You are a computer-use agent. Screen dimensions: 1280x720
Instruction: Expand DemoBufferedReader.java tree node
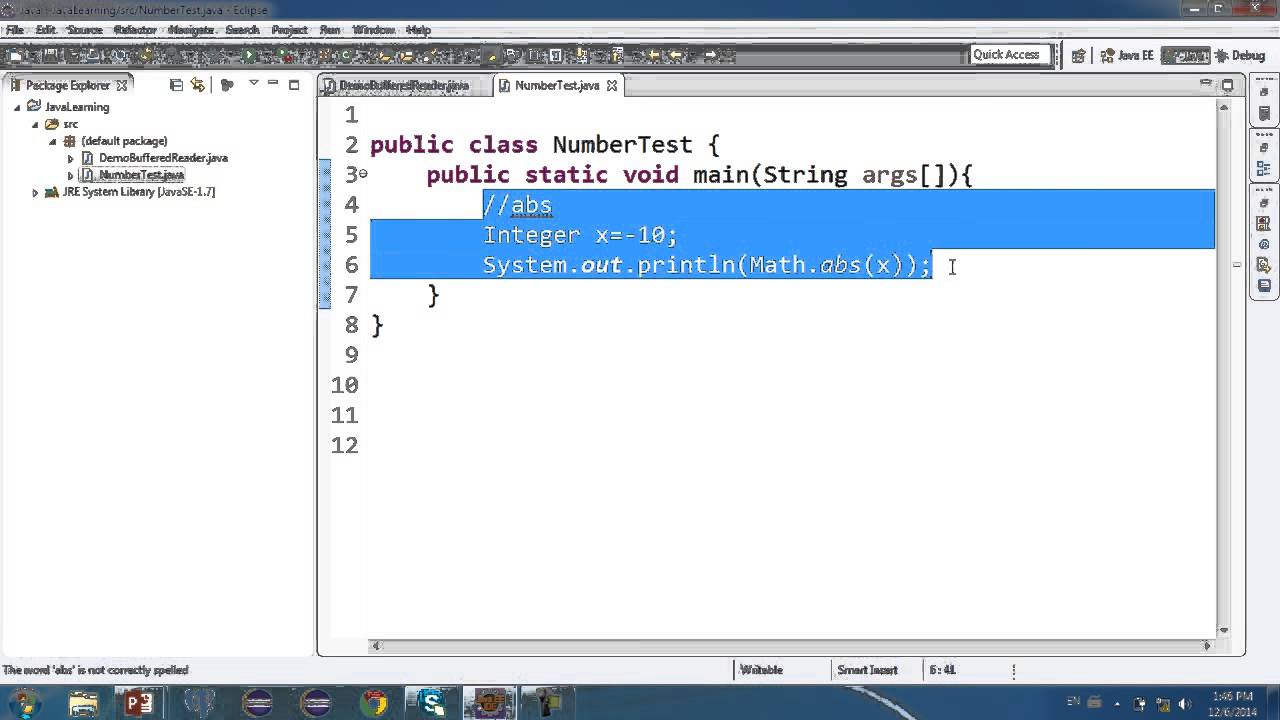point(71,158)
